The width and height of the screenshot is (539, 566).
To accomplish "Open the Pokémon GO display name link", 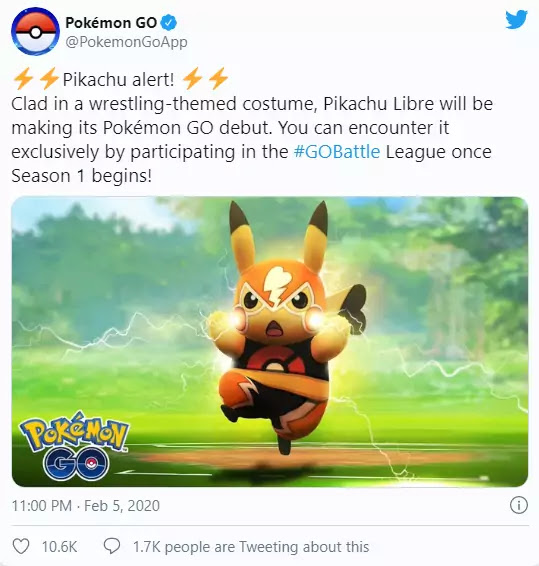I will pos(111,23).
